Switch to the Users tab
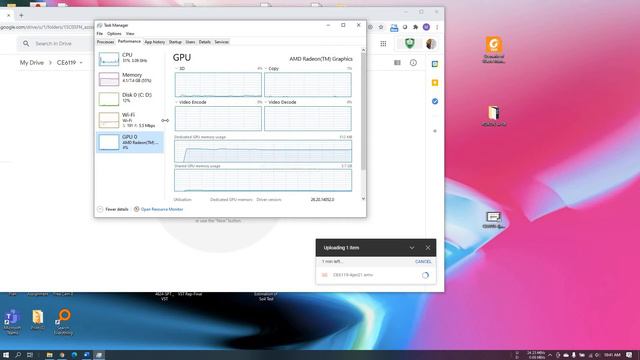The image size is (640, 360). click(190, 42)
